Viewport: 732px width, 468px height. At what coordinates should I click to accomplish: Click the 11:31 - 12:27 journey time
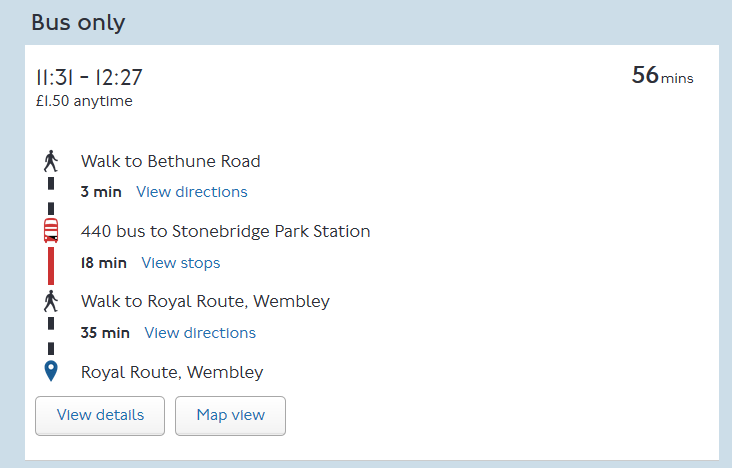tap(89, 78)
